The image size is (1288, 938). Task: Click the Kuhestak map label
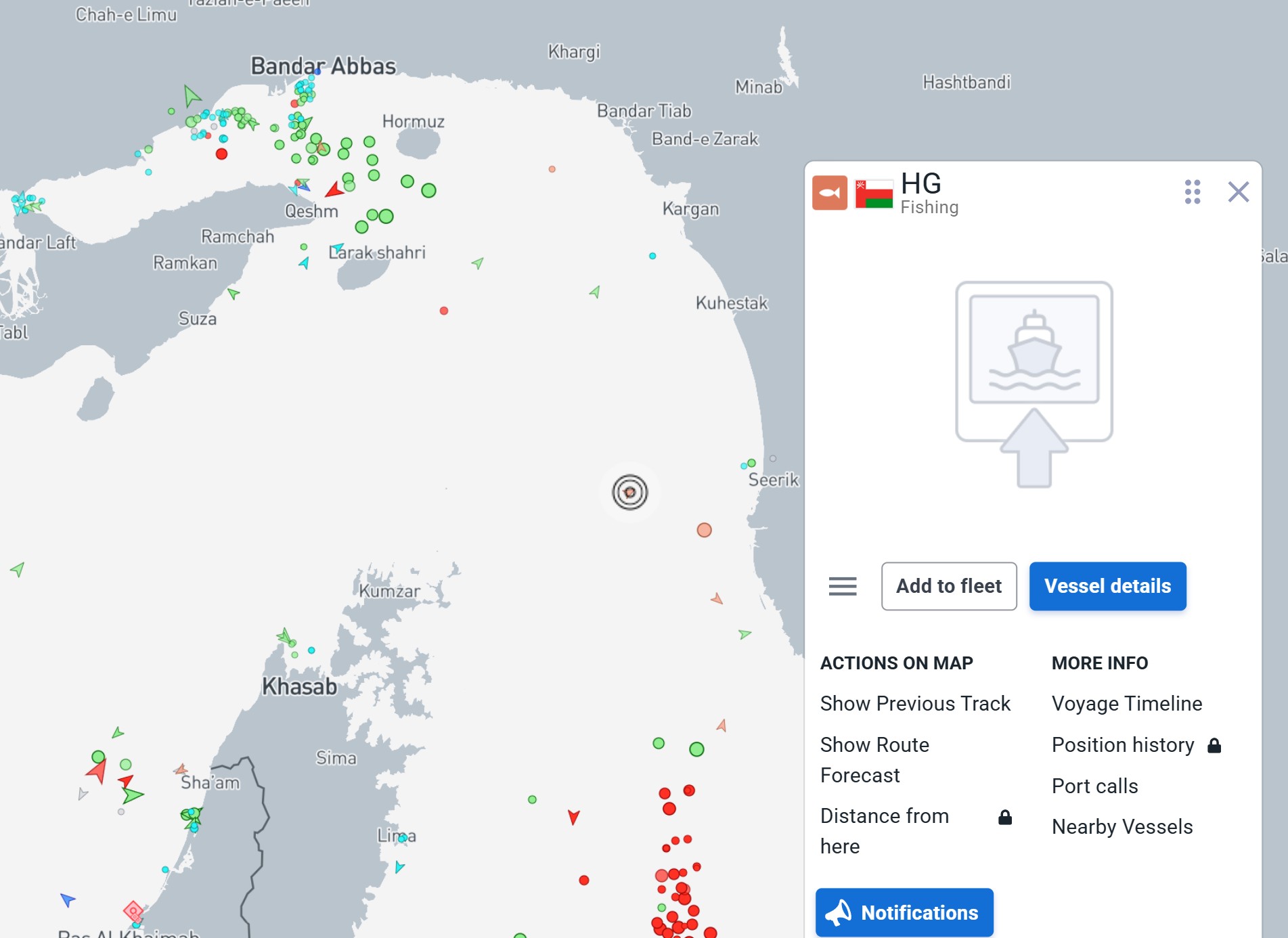732,303
